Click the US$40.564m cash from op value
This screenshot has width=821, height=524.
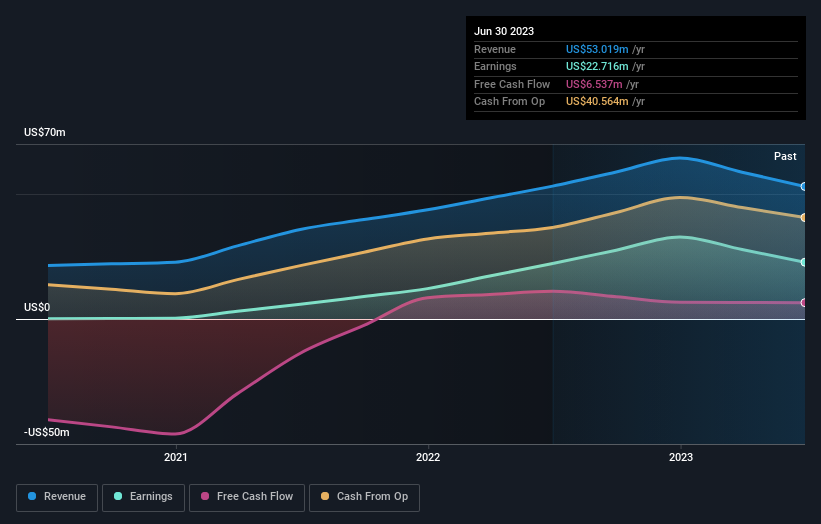tap(597, 102)
